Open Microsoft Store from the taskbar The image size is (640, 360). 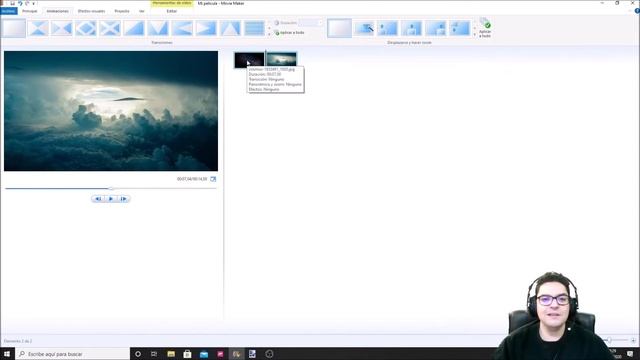pyautogui.click(x=187, y=354)
